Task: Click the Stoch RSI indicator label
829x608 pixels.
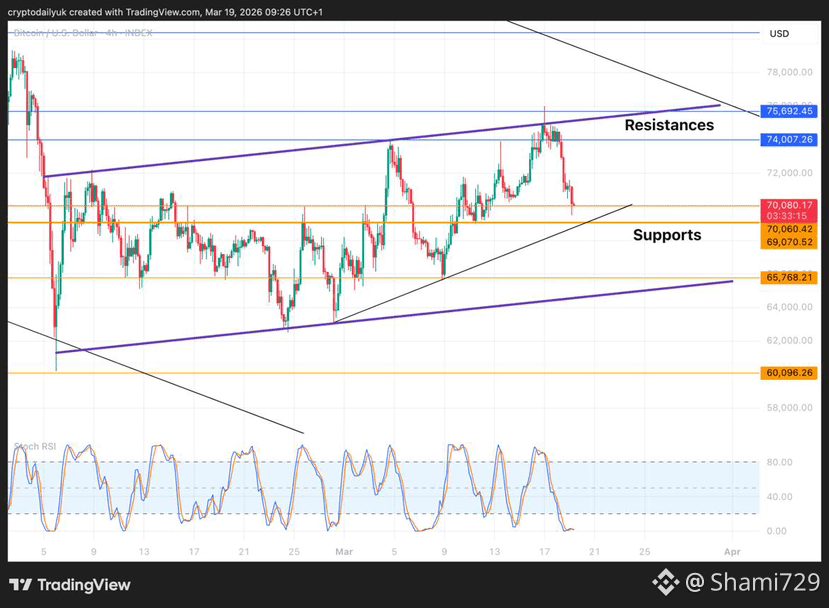Action: tap(35, 447)
